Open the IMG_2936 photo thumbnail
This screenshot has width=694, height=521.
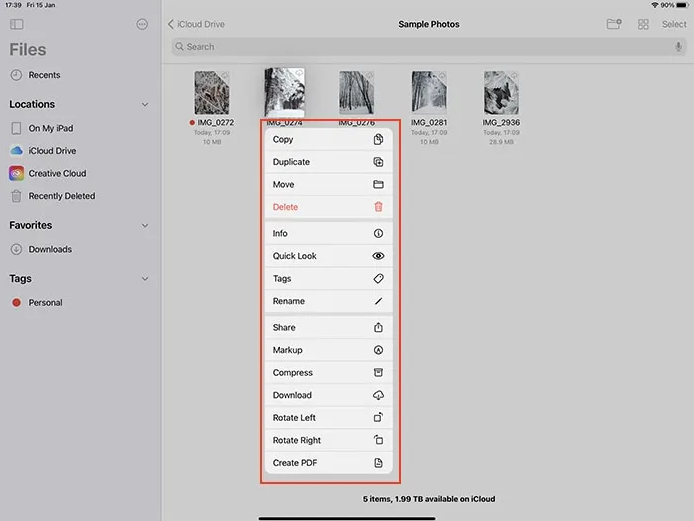[x=501, y=93]
